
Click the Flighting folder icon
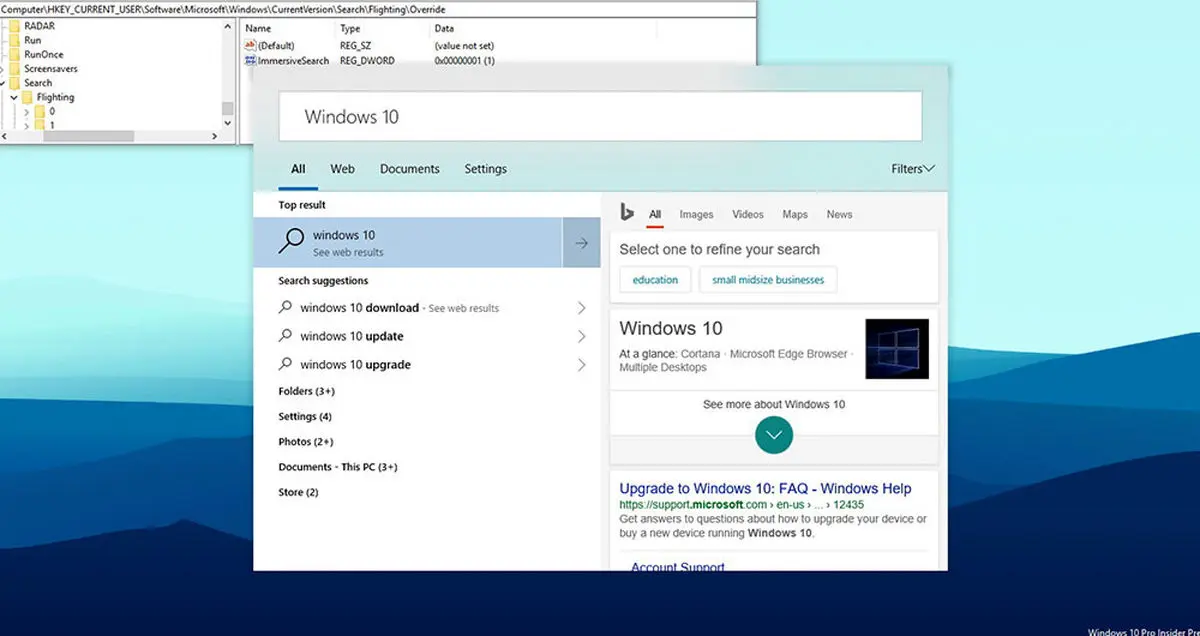pos(27,97)
